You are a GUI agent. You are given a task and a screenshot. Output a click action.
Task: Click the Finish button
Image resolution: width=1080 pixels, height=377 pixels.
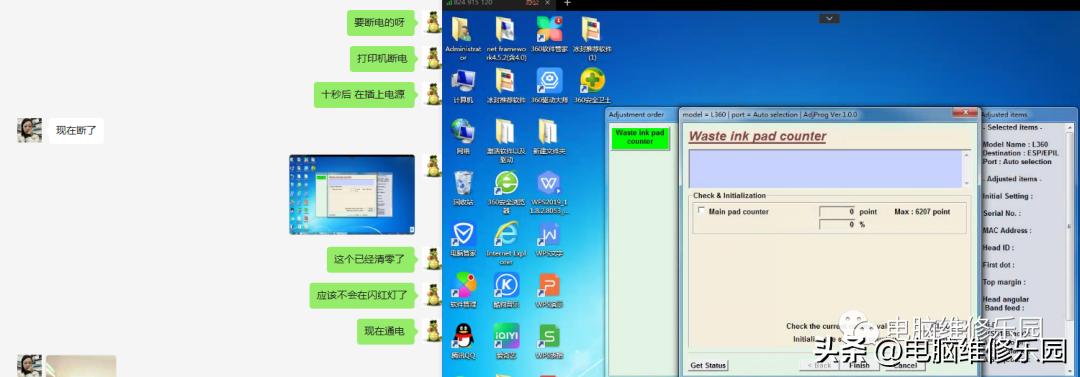pyautogui.click(x=860, y=365)
